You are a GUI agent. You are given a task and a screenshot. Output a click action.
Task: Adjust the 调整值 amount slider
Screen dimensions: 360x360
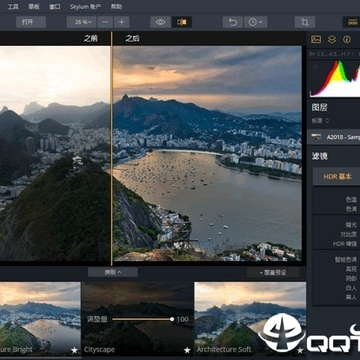click(x=142, y=319)
